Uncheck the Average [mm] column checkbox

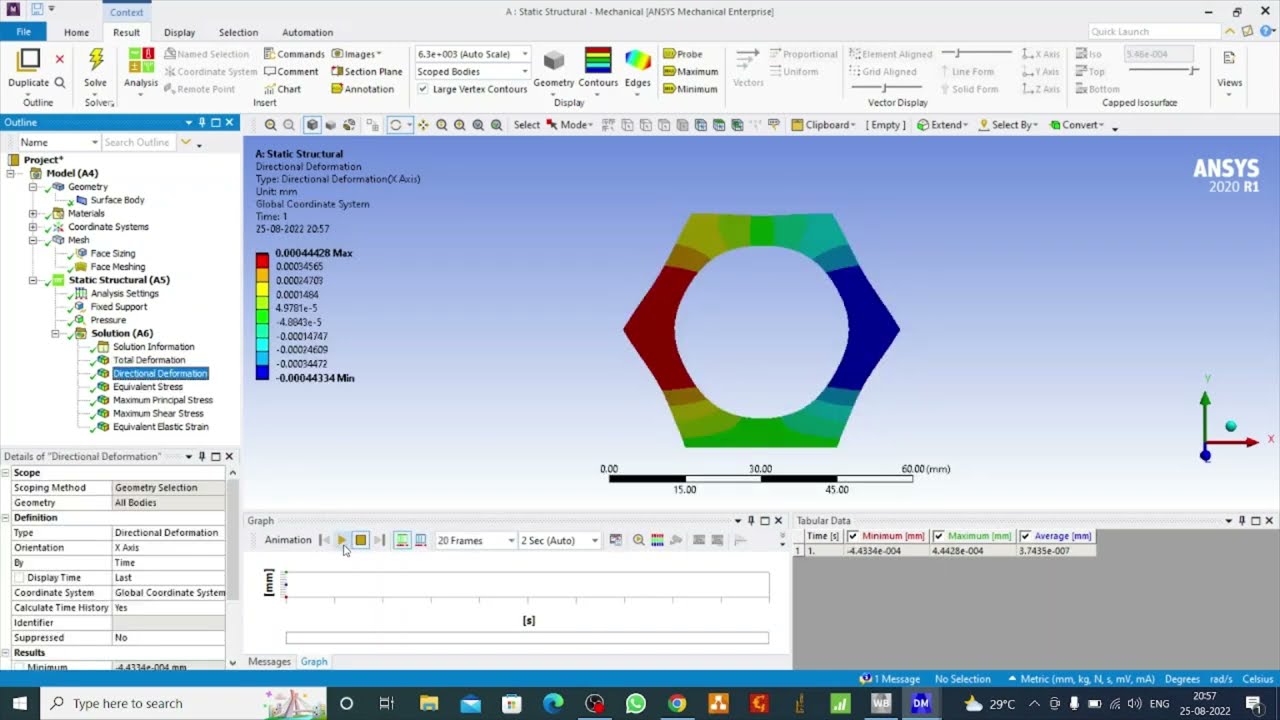point(1025,536)
